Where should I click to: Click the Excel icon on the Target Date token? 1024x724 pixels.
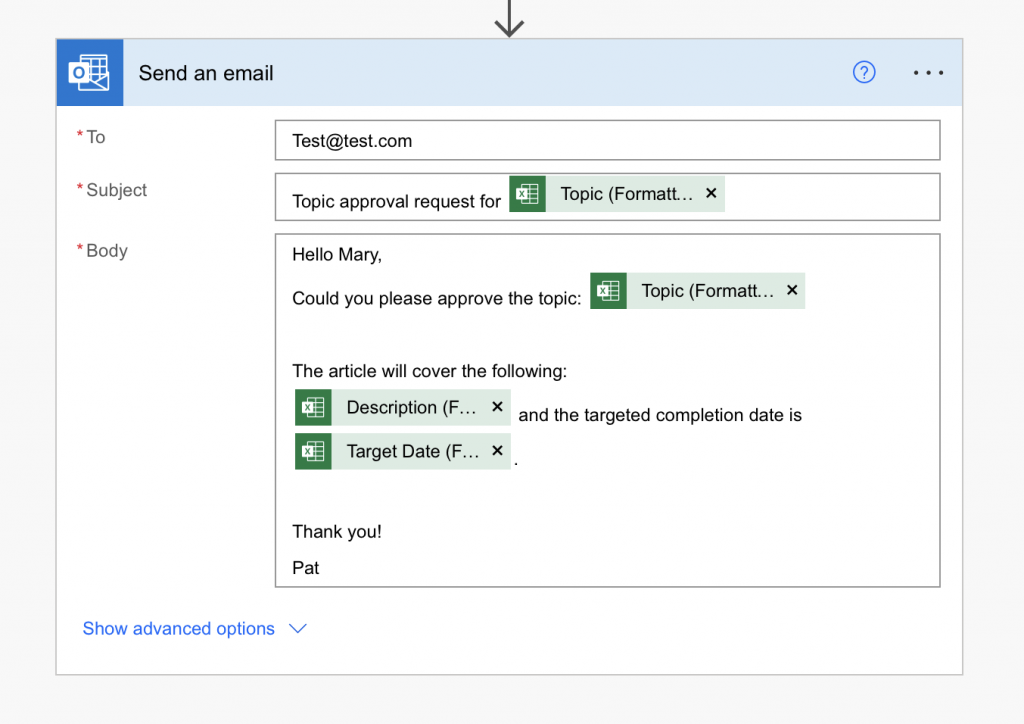[313, 451]
